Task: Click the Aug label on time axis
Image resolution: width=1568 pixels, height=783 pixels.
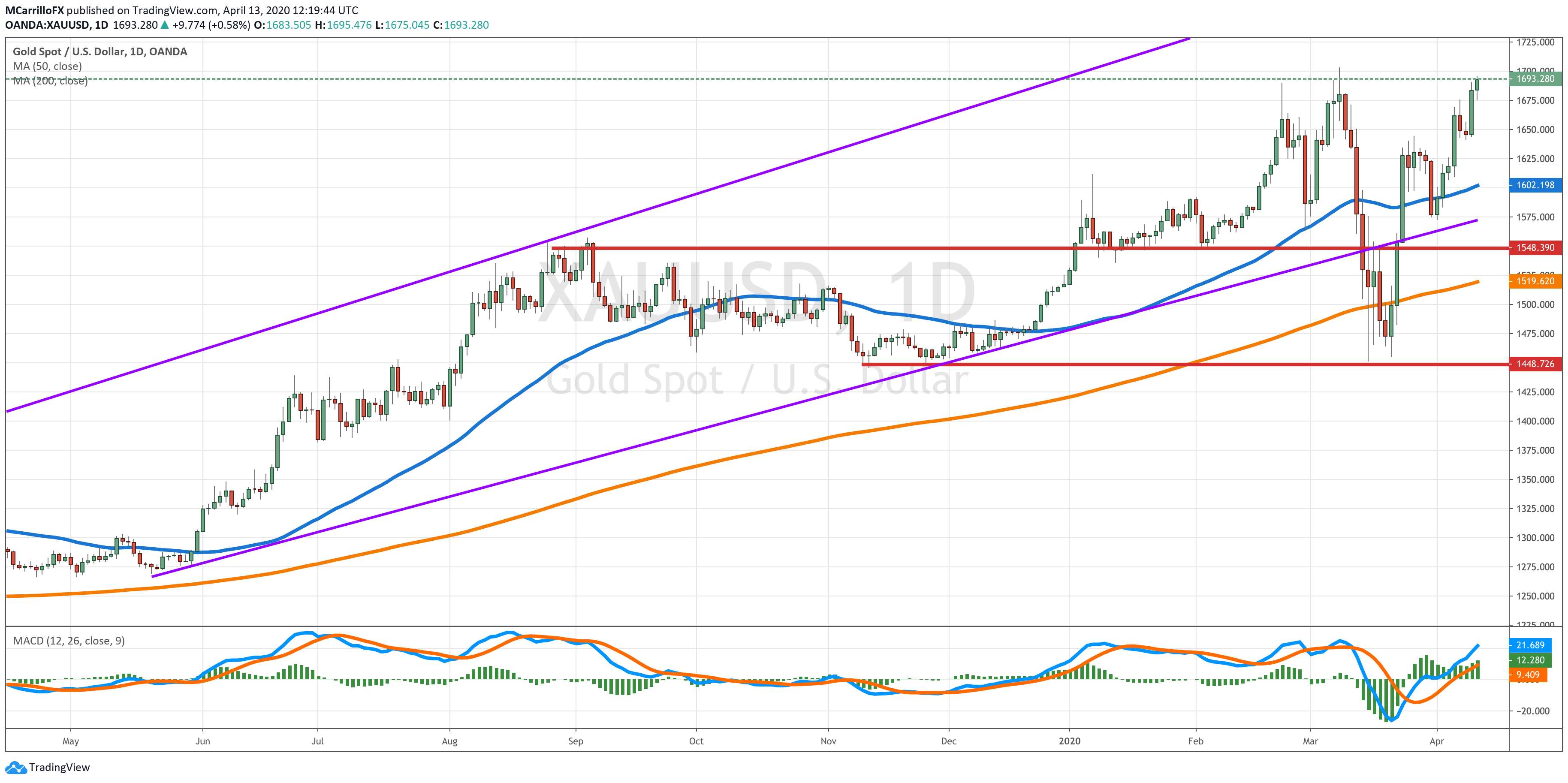Action: coord(449,741)
